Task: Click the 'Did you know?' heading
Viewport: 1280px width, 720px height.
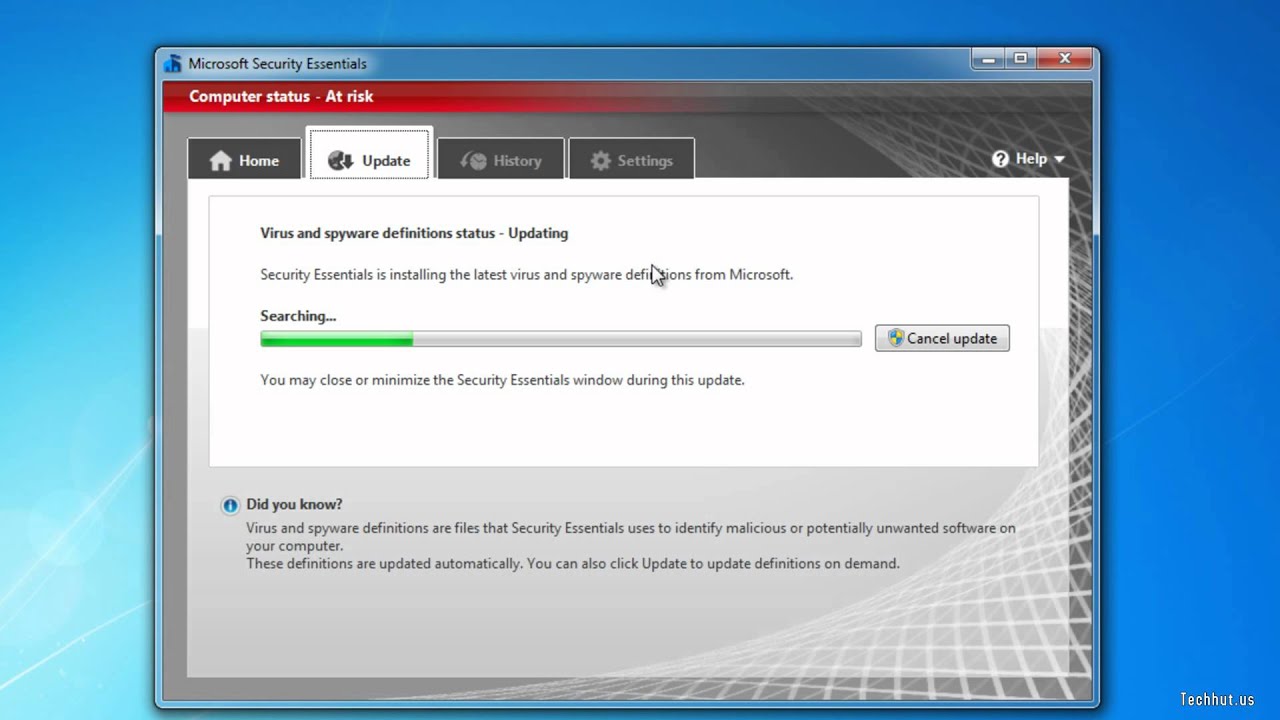Action: click(x=294, y=504)
